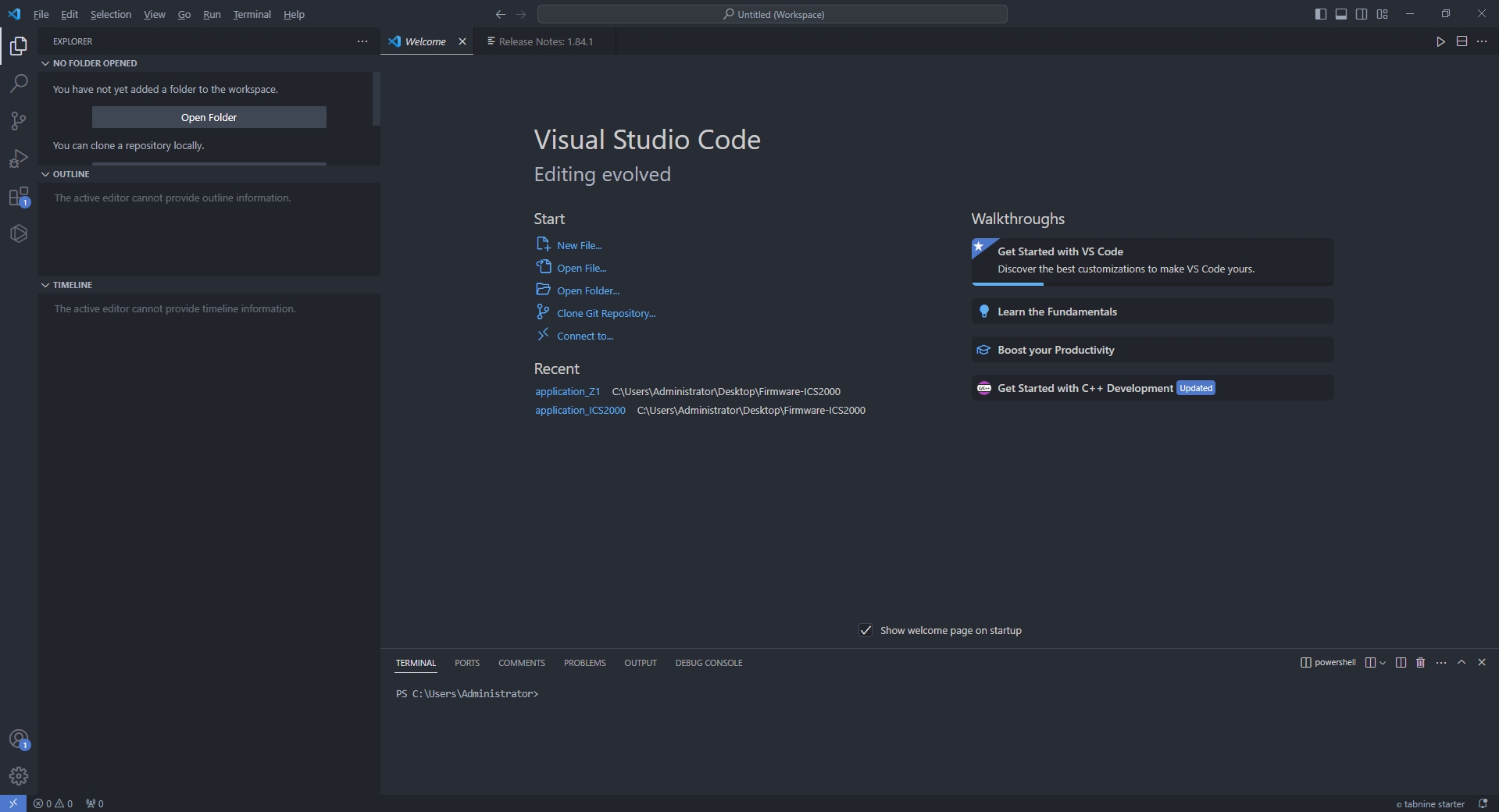Open the View menu
This screenshot has height=812, width=1499.
[x=154, y=14]
